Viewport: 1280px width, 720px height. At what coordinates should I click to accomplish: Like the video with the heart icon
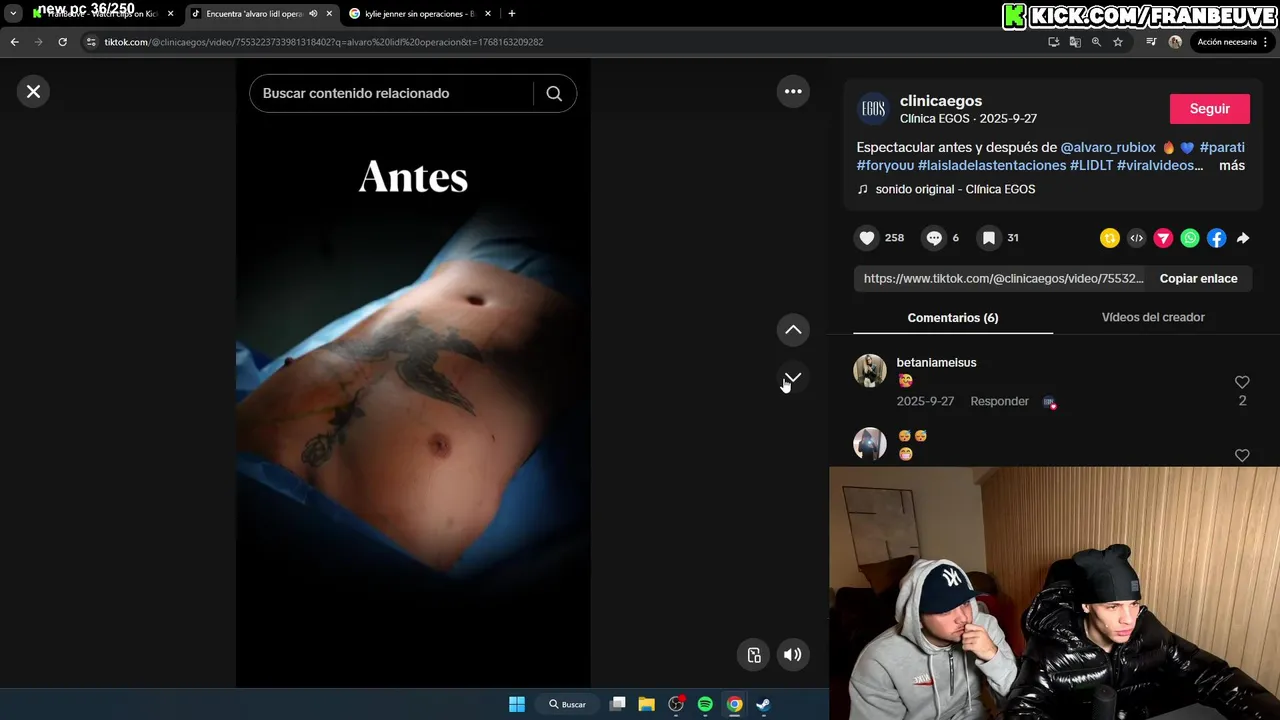coord(867,238)
